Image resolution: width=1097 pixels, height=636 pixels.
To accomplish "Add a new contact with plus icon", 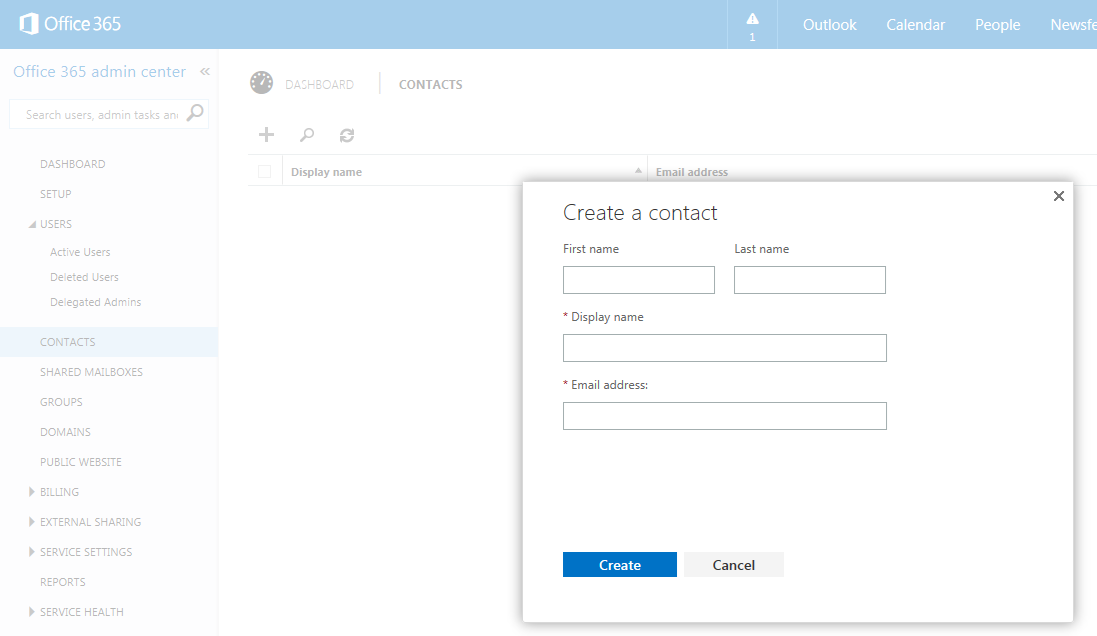I will tap(267, 134).
